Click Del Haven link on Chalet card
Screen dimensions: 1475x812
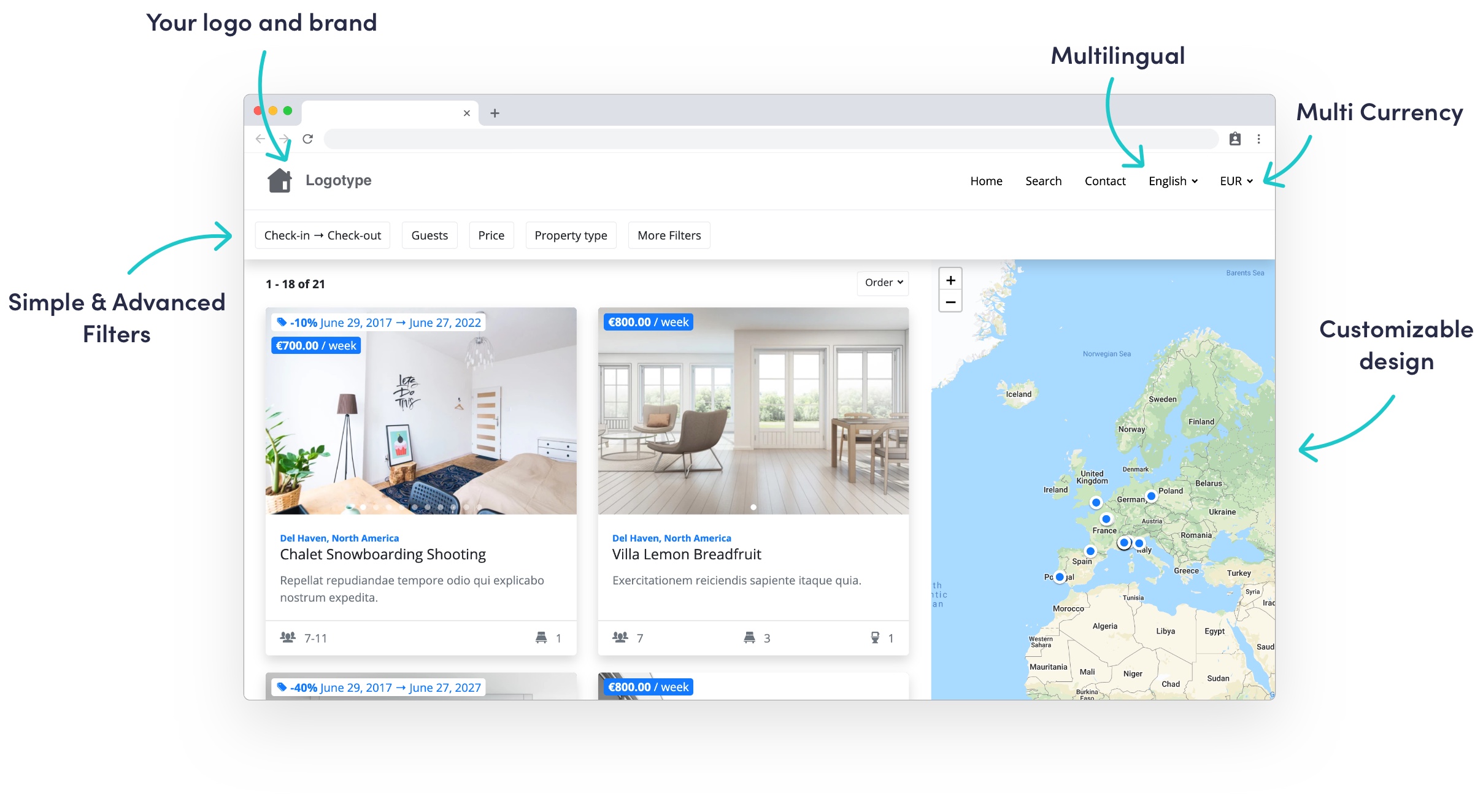(x=339, y=538)
